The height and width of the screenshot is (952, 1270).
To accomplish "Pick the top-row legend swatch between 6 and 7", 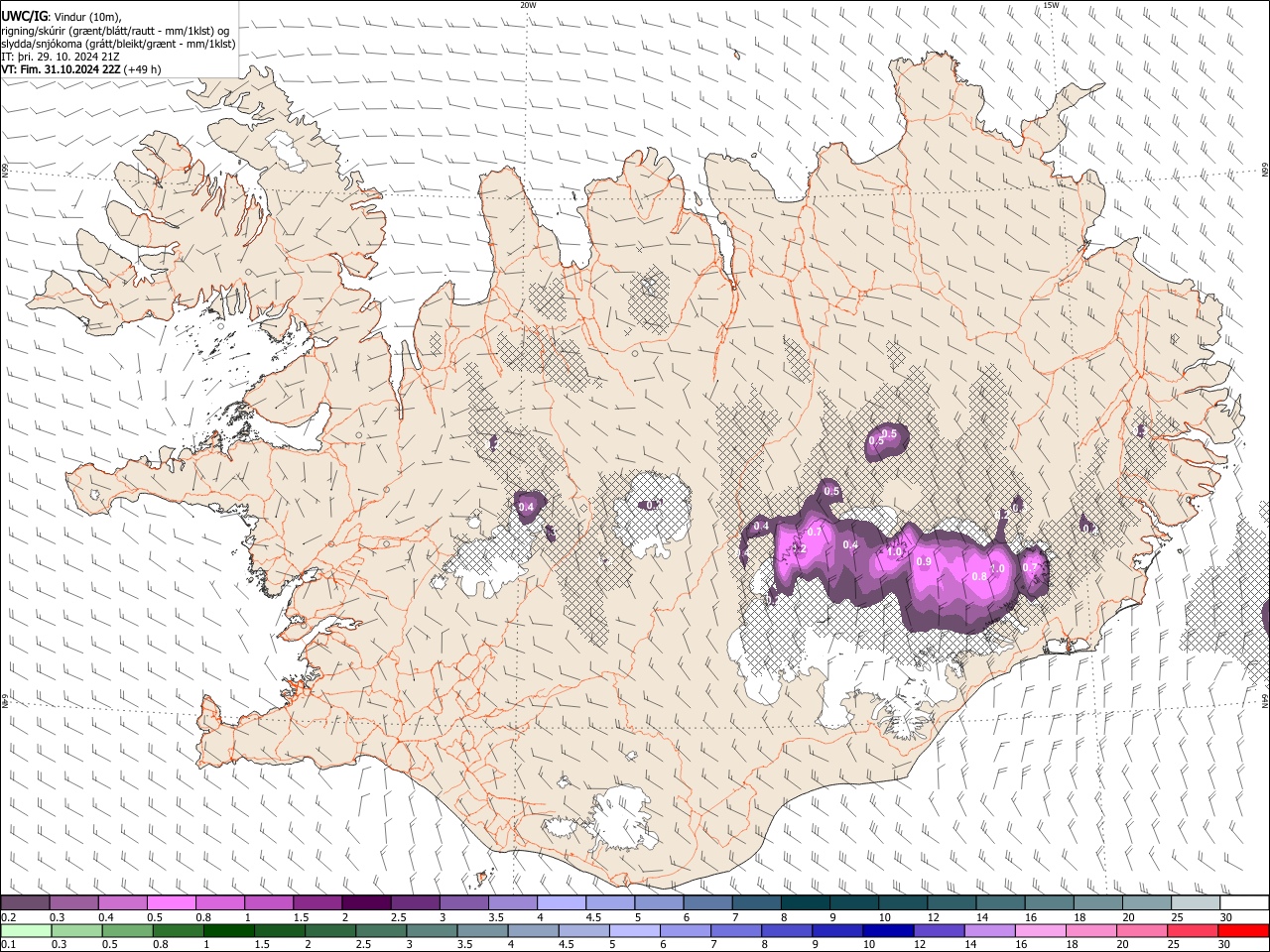I will tap(707, 903).
